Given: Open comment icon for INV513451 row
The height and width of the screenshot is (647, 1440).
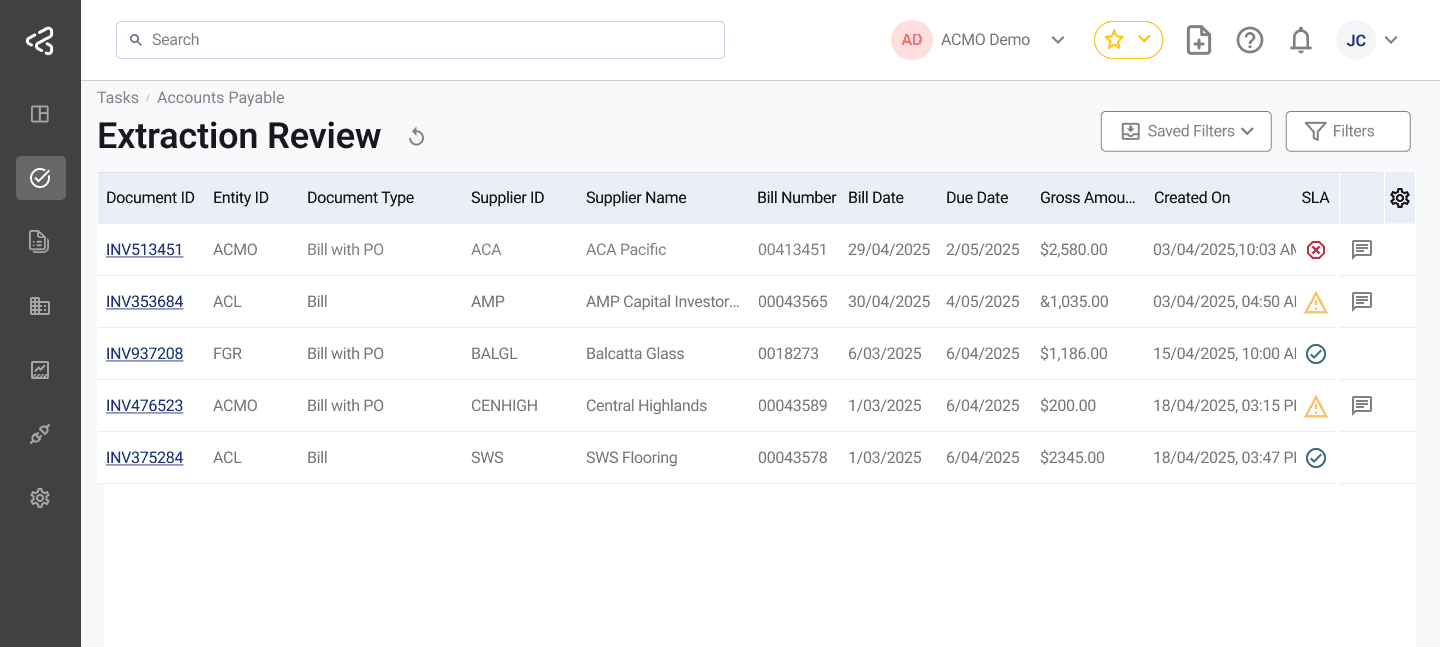Looking at the screenshot, I should [1362, 249].
